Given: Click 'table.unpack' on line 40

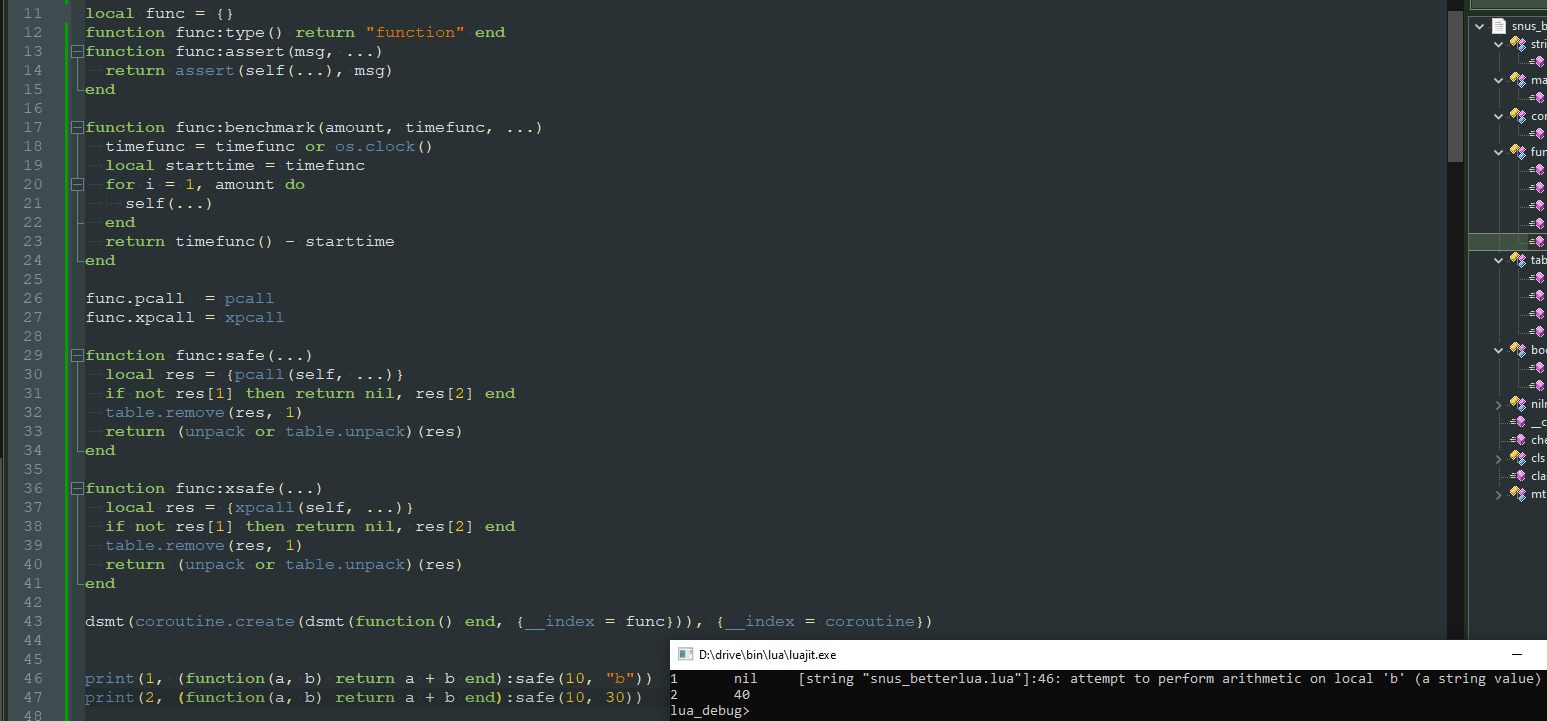Looking at the screenshot, I should [345, 564].
